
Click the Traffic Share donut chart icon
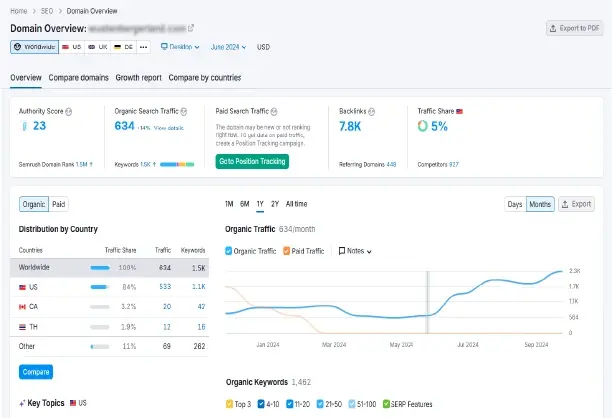(423, 126)
